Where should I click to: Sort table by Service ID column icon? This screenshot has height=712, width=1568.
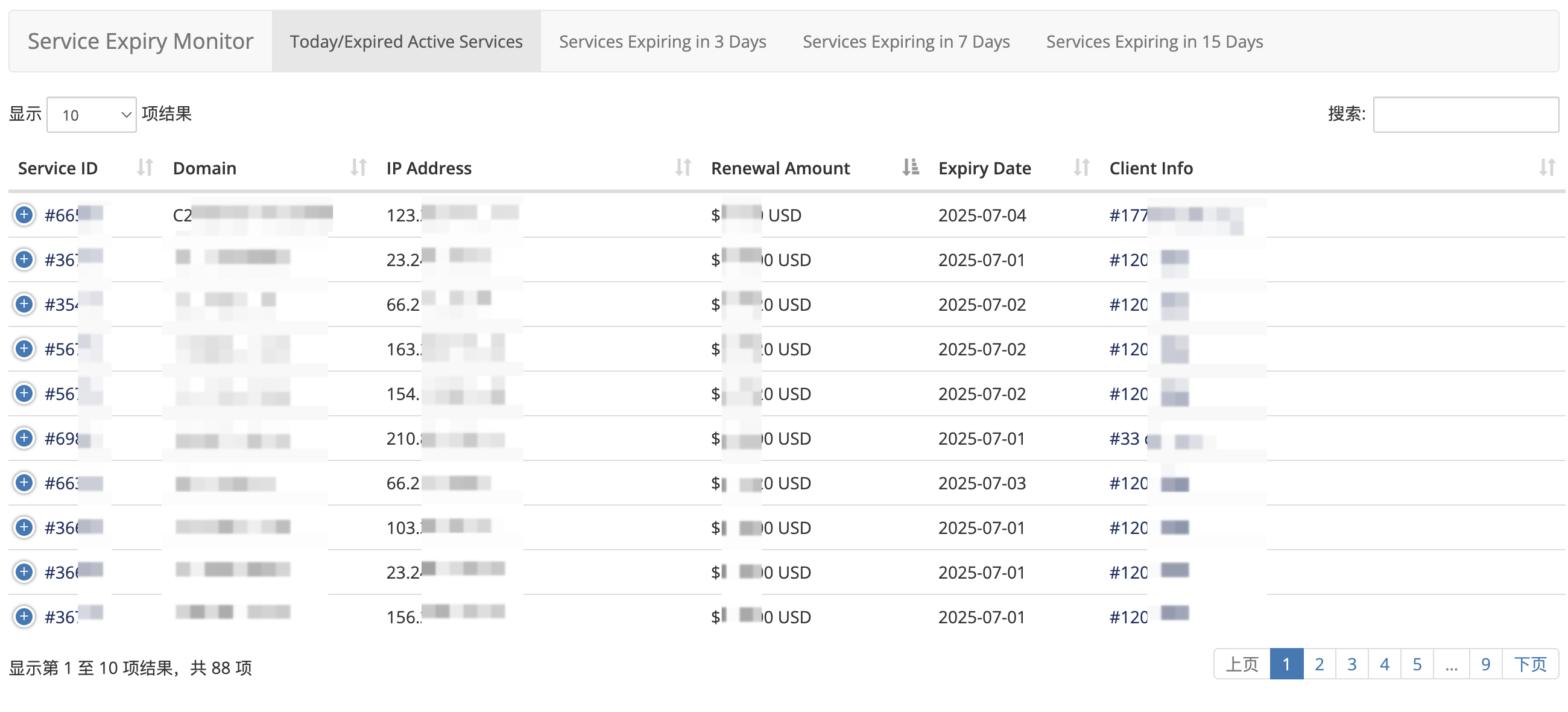click(x=144, y=168)
